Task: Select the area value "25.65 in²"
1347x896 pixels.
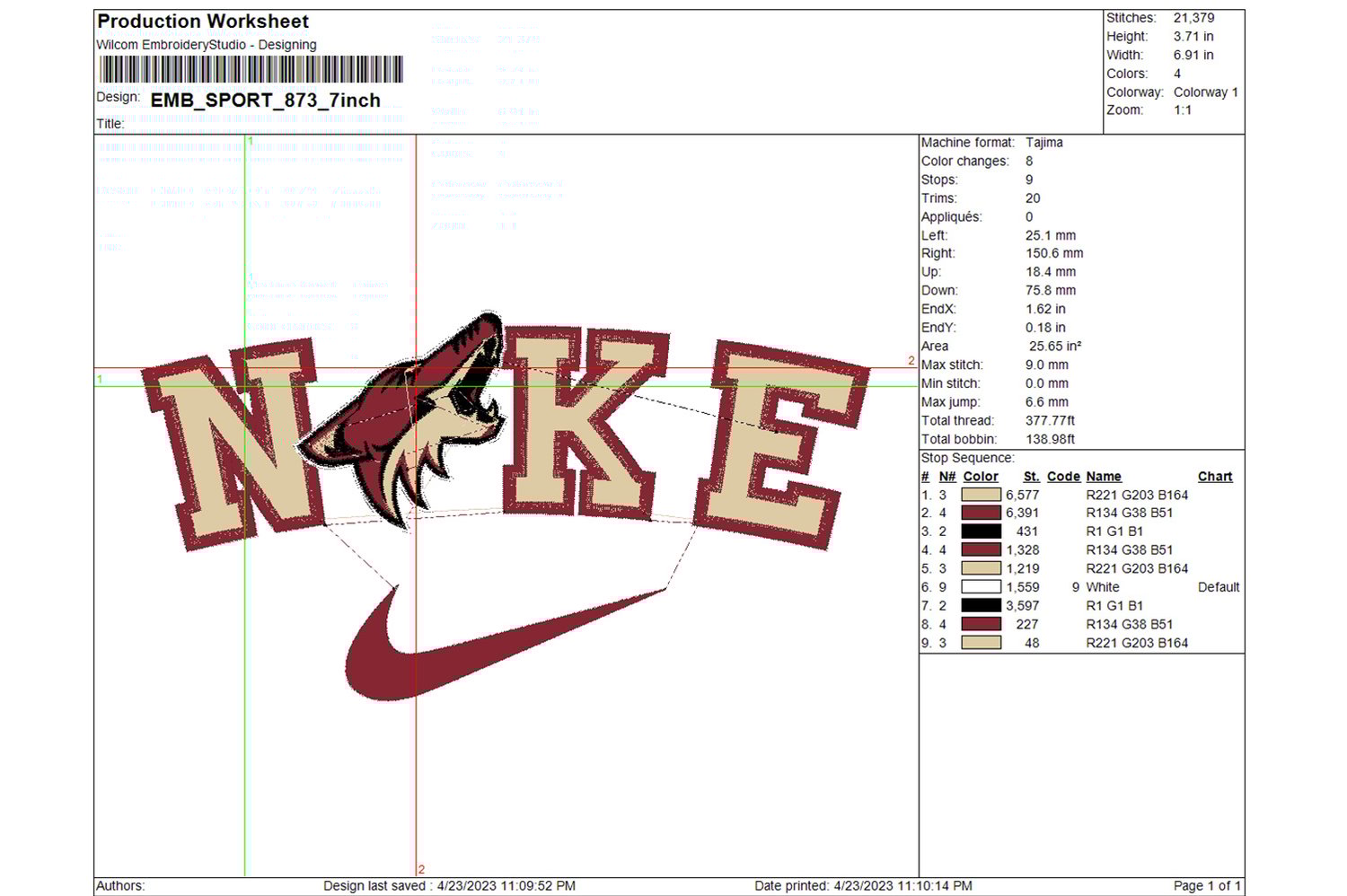Action: pos(1055,347)
